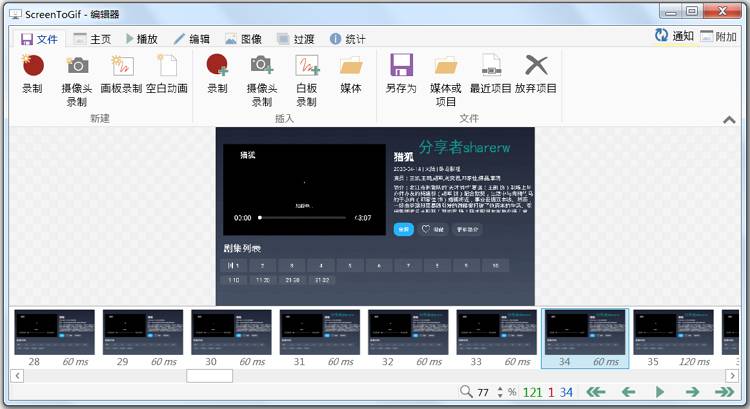Image resolution: width=750 pixels, height=409 pixels.
Task: Open new Board recording
Action: click(121, 67)
